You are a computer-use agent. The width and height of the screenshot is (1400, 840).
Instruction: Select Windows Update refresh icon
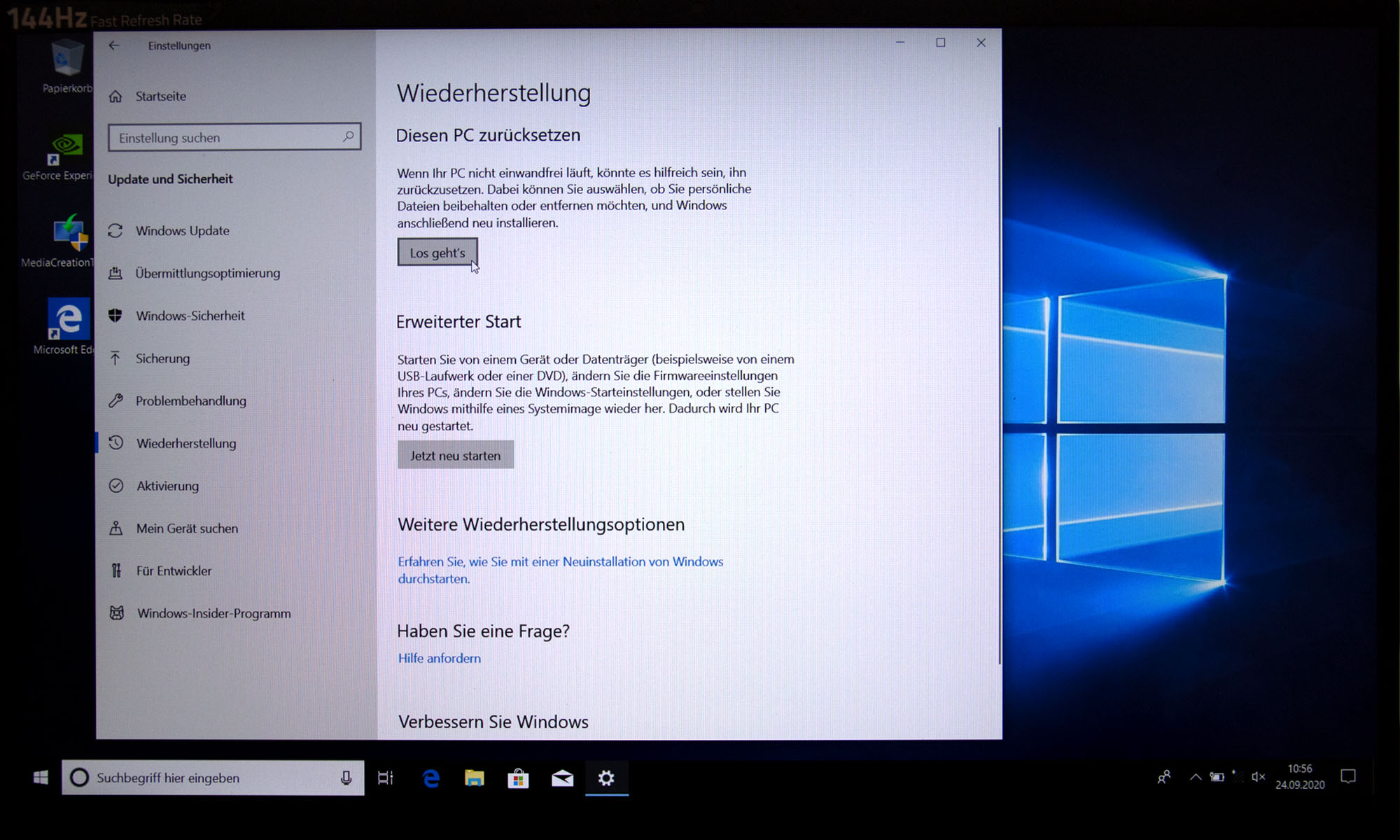click(x=115, y=231)
